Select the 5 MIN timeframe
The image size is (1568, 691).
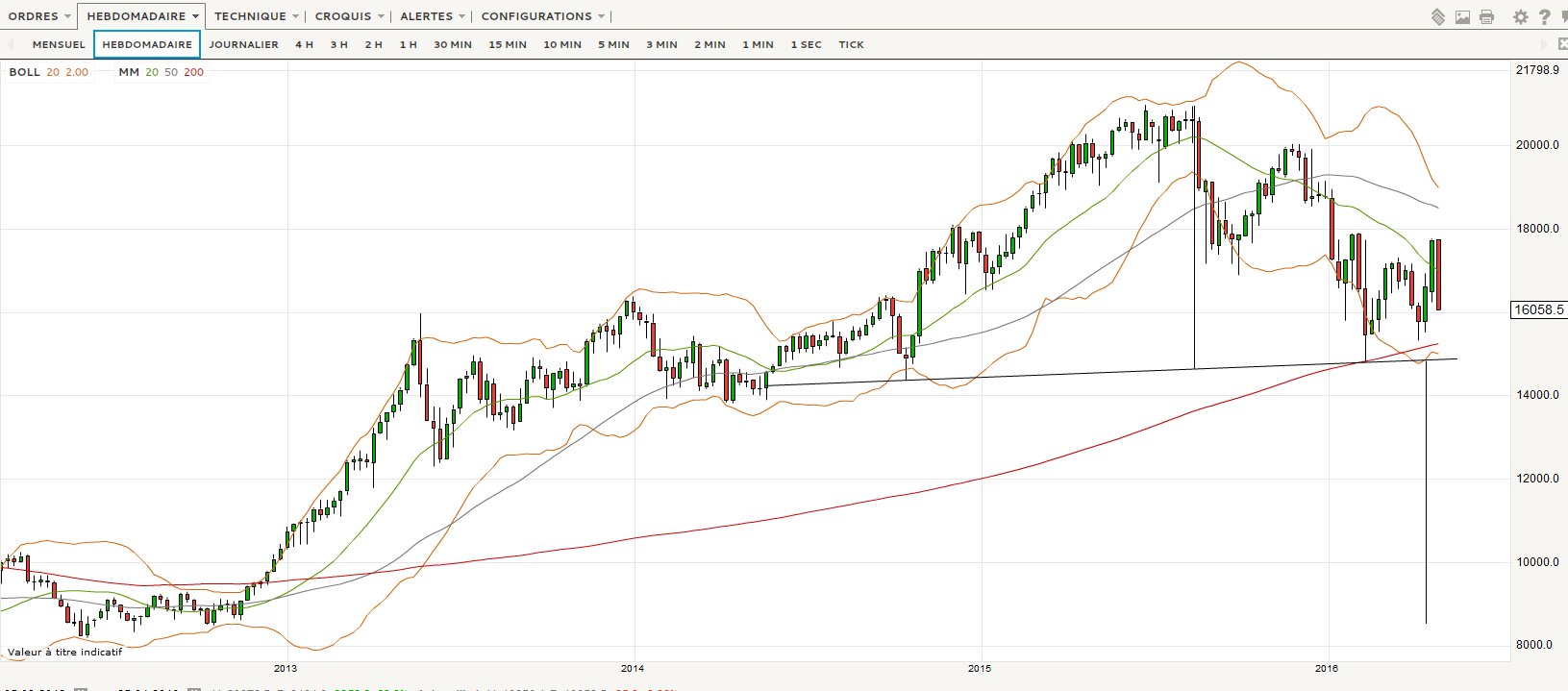(x=613, y=44)
